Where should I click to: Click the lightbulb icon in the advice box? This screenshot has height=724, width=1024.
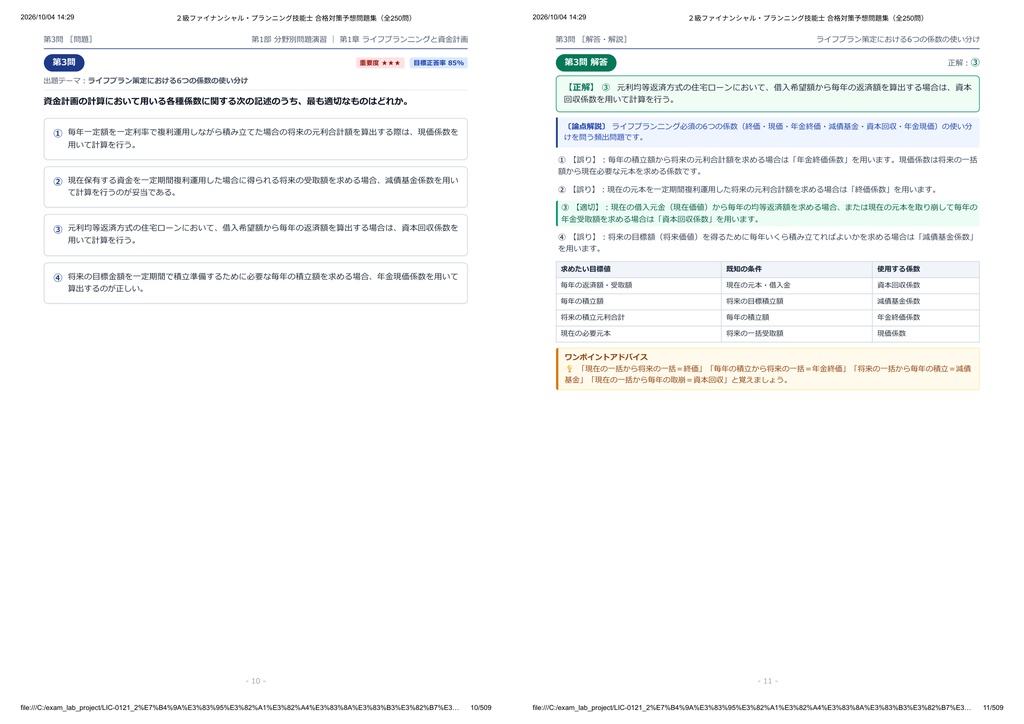(x=569, y=369)
